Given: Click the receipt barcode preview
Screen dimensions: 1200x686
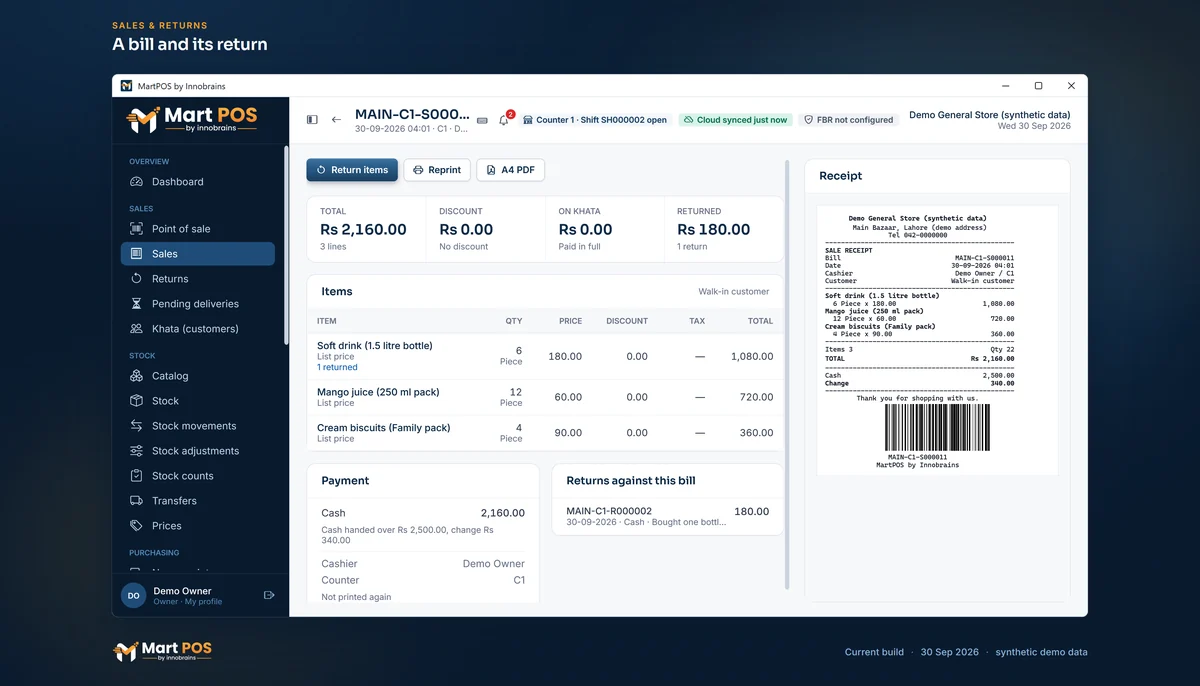Looking at the screenshot, I should click(x=937, y=428).
